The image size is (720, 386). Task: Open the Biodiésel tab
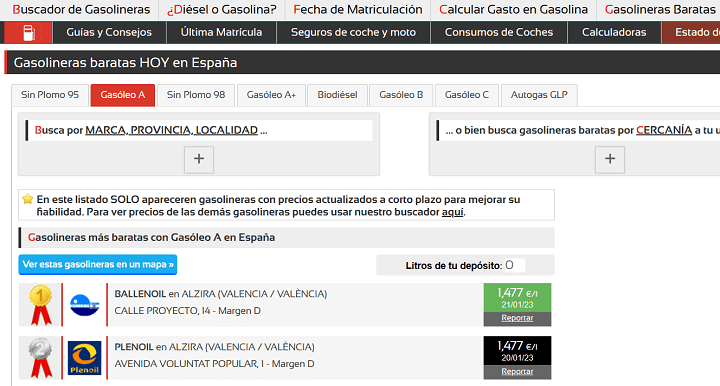coord(338,95)
